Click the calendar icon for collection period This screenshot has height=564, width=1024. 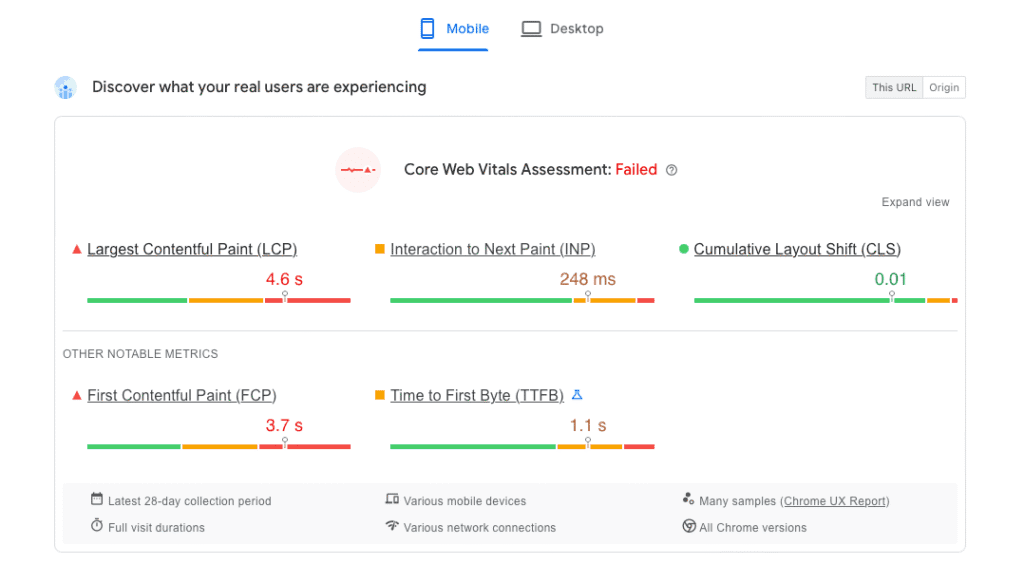[x=97, y=500]
